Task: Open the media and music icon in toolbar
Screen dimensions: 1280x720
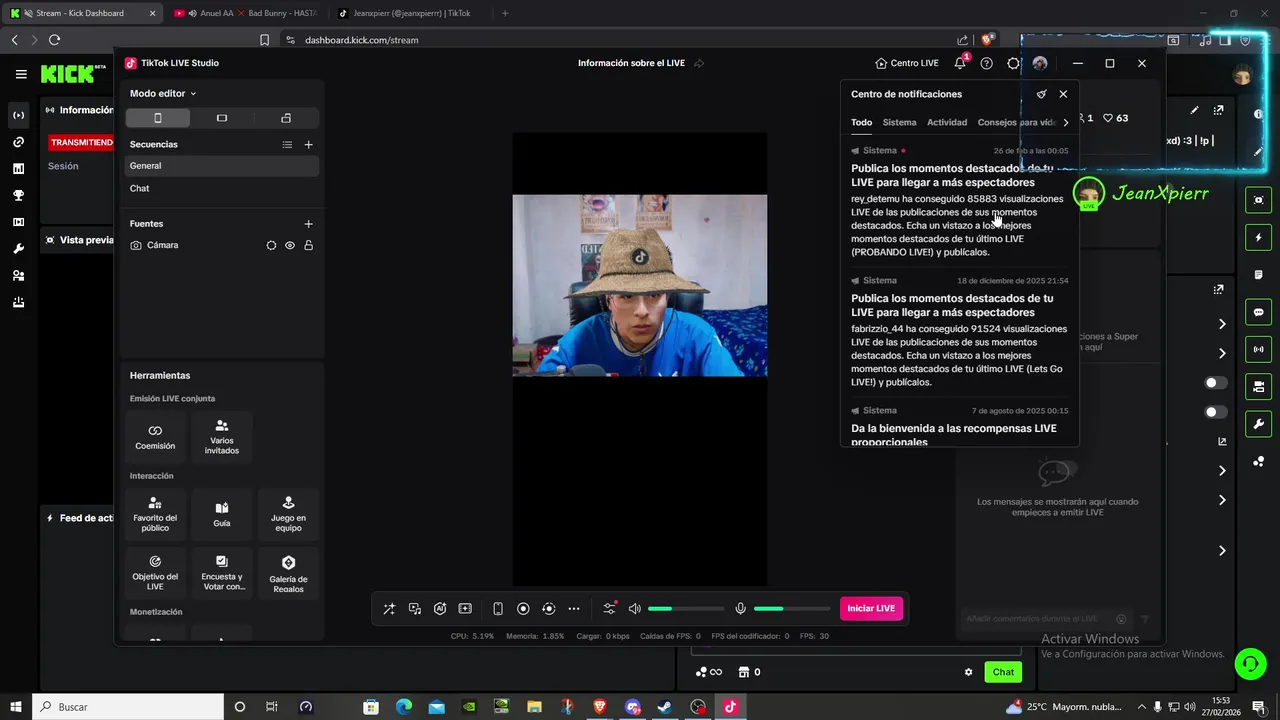Action: [x=415, y=608]
